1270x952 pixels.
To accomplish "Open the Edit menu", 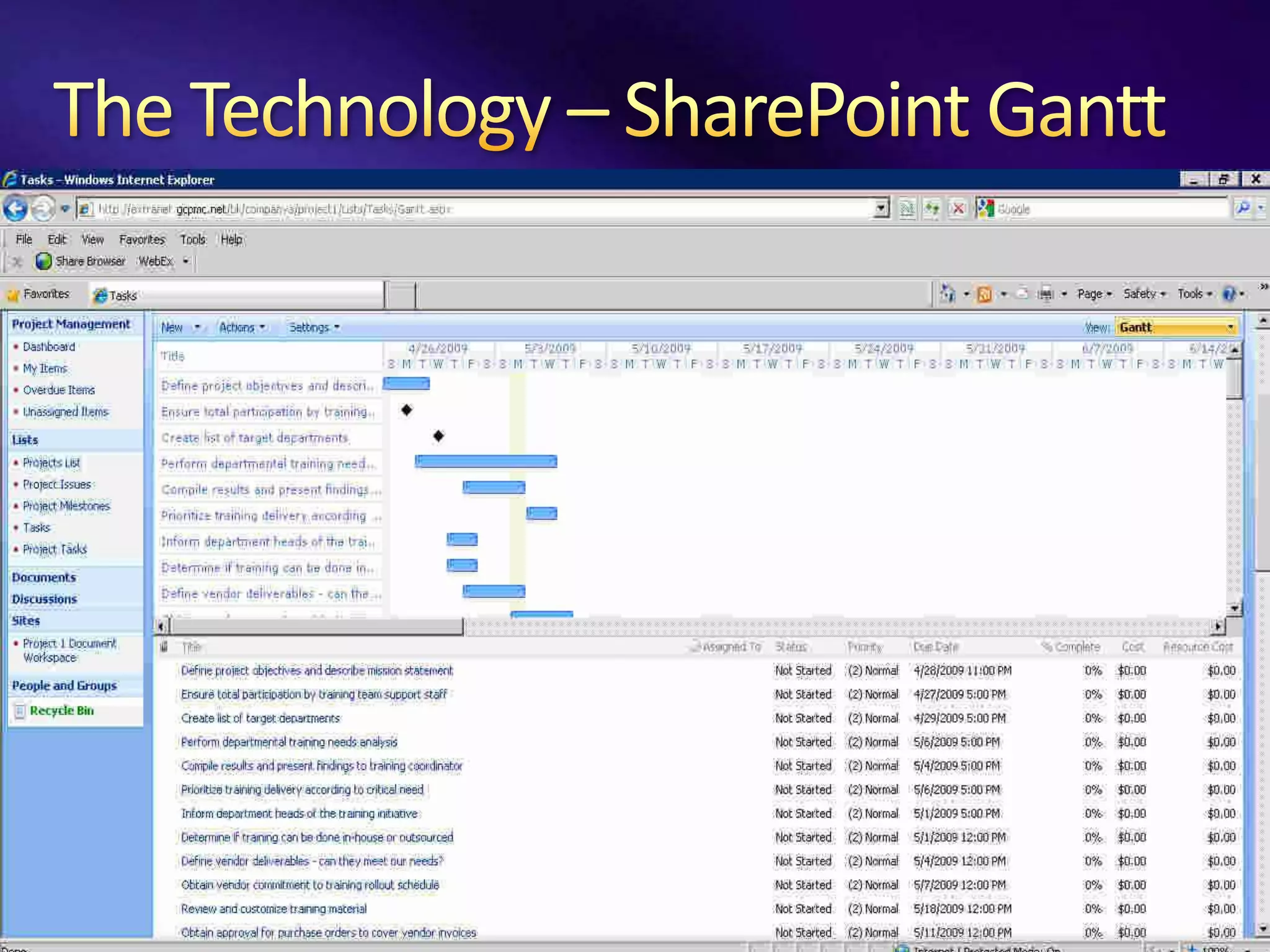I will pos(57,239).
